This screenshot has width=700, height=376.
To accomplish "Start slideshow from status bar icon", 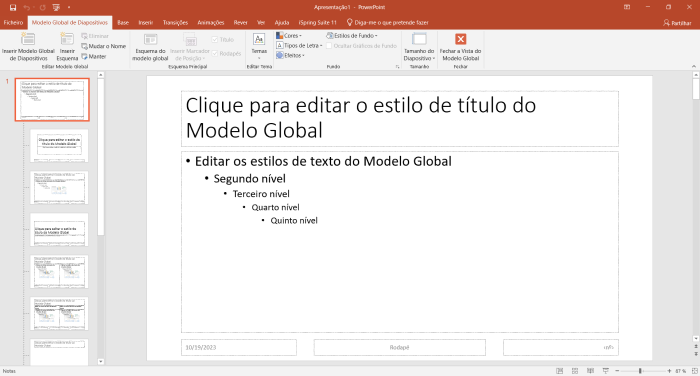I will pos(606,371).
